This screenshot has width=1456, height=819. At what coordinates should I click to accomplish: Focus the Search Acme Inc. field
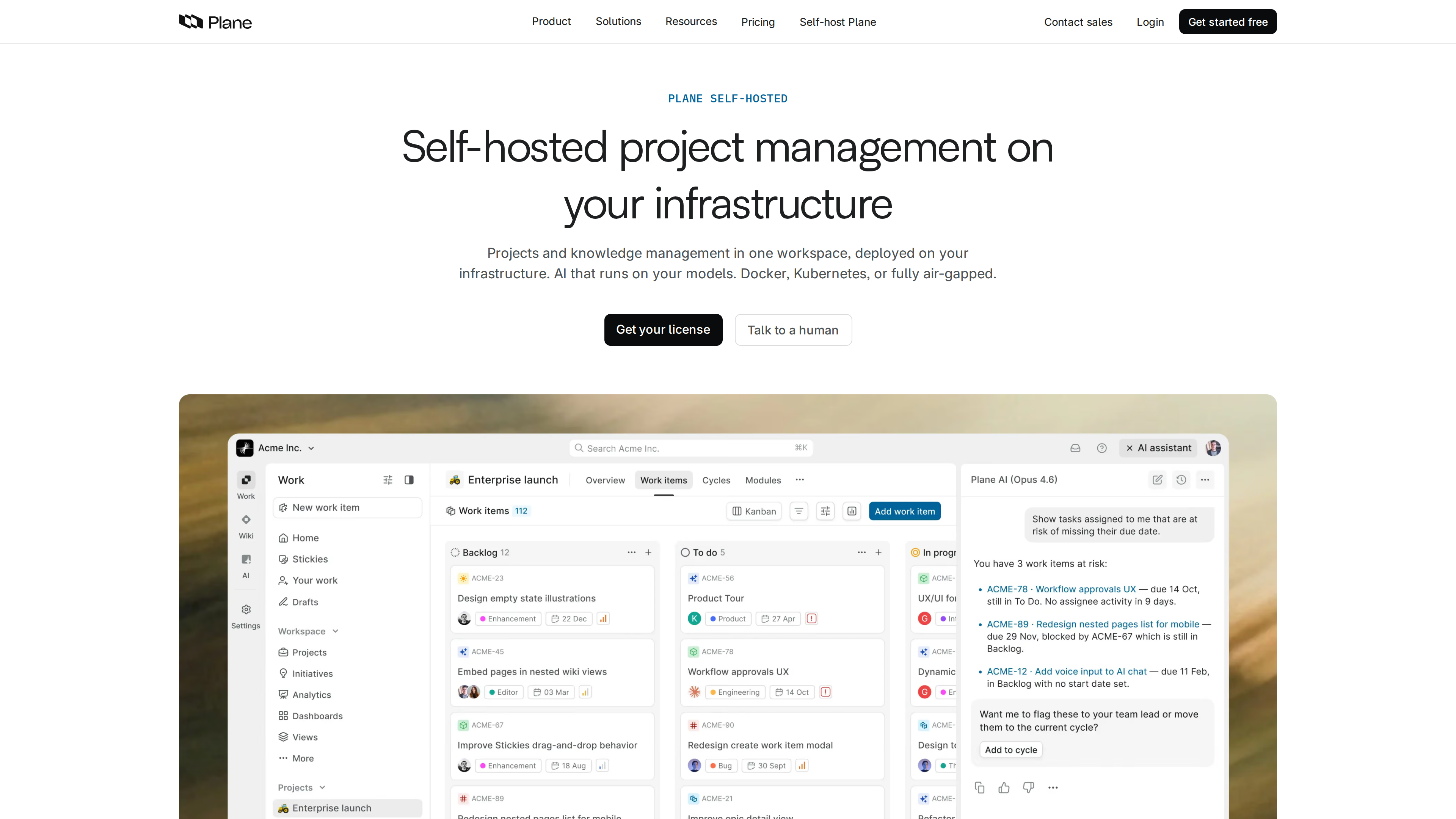[x=691, y=448]
